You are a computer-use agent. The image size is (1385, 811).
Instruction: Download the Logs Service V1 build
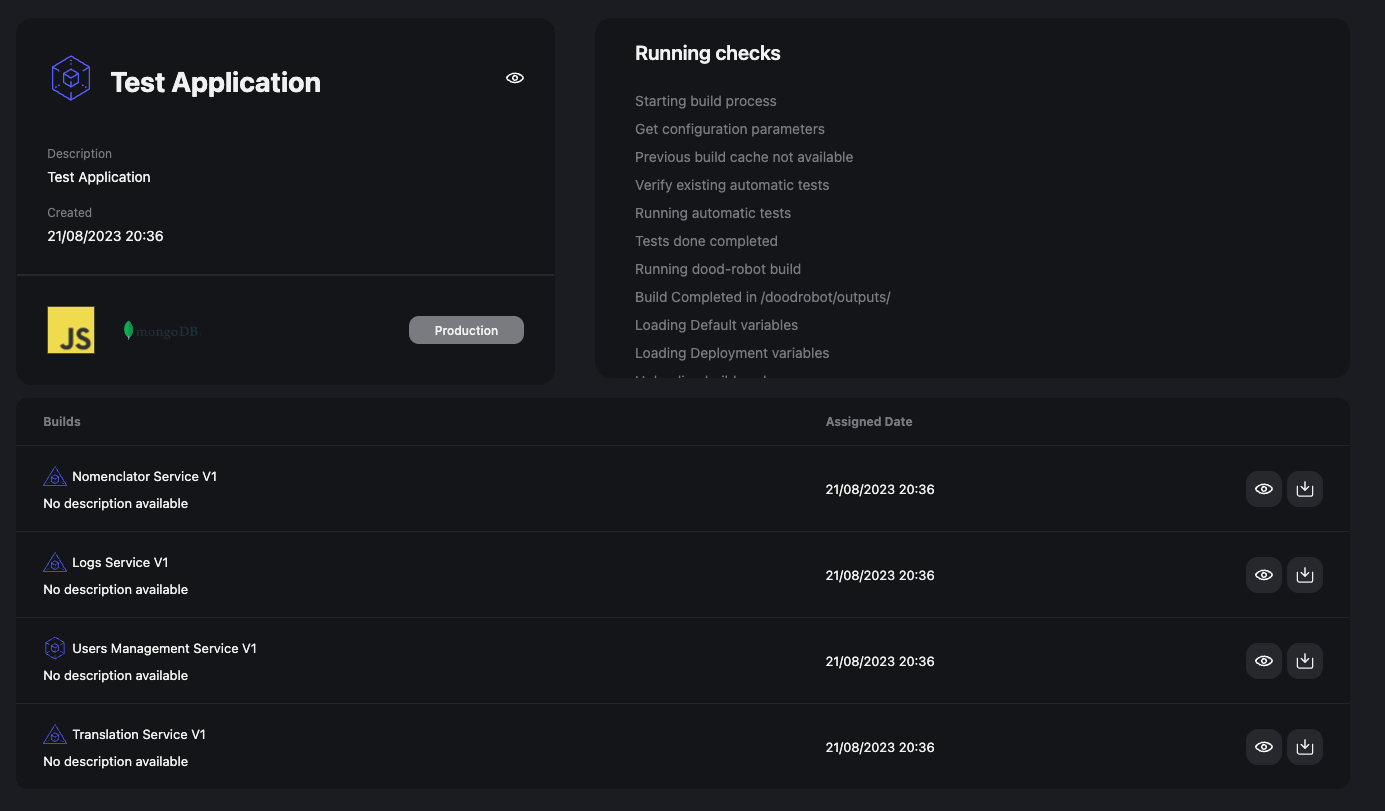[1304, 575]
